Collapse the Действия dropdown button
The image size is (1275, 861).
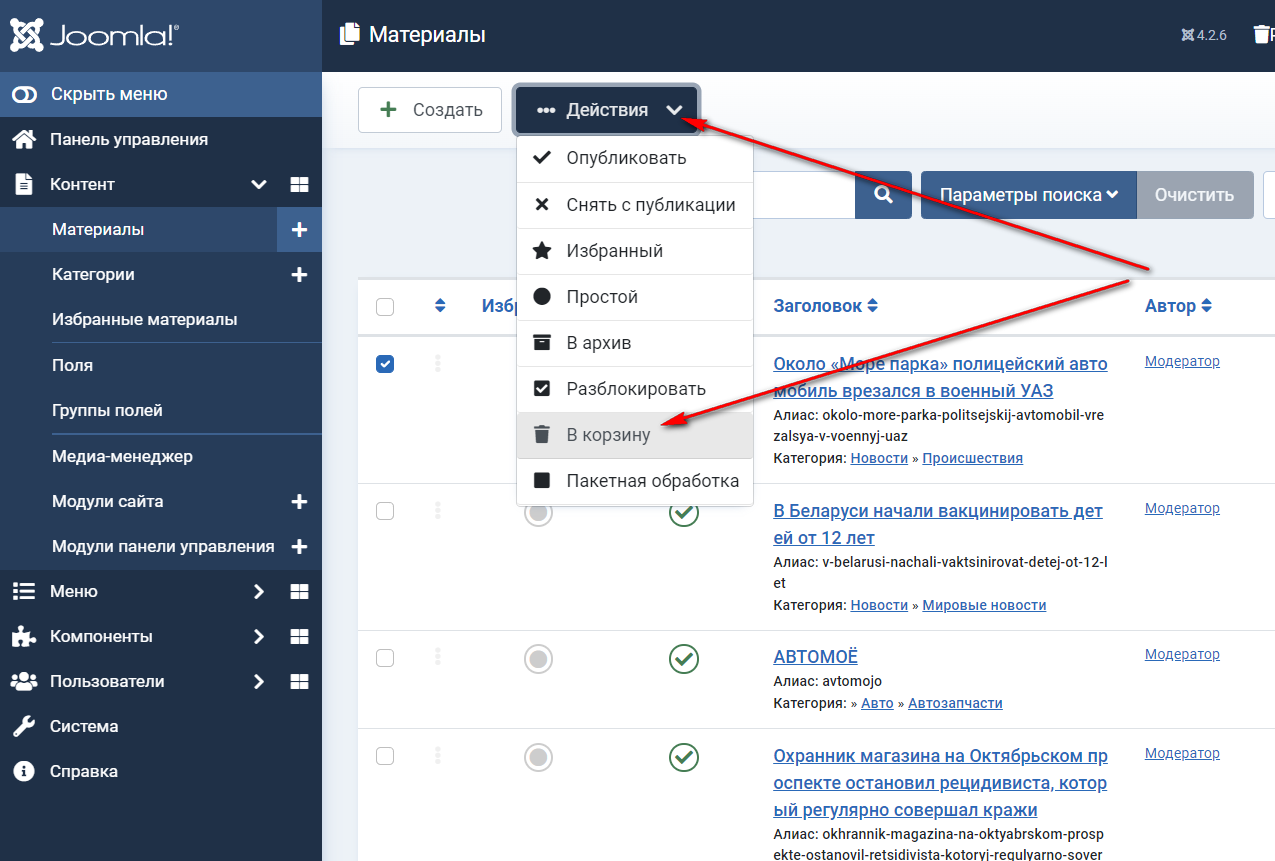pos(607,110)
